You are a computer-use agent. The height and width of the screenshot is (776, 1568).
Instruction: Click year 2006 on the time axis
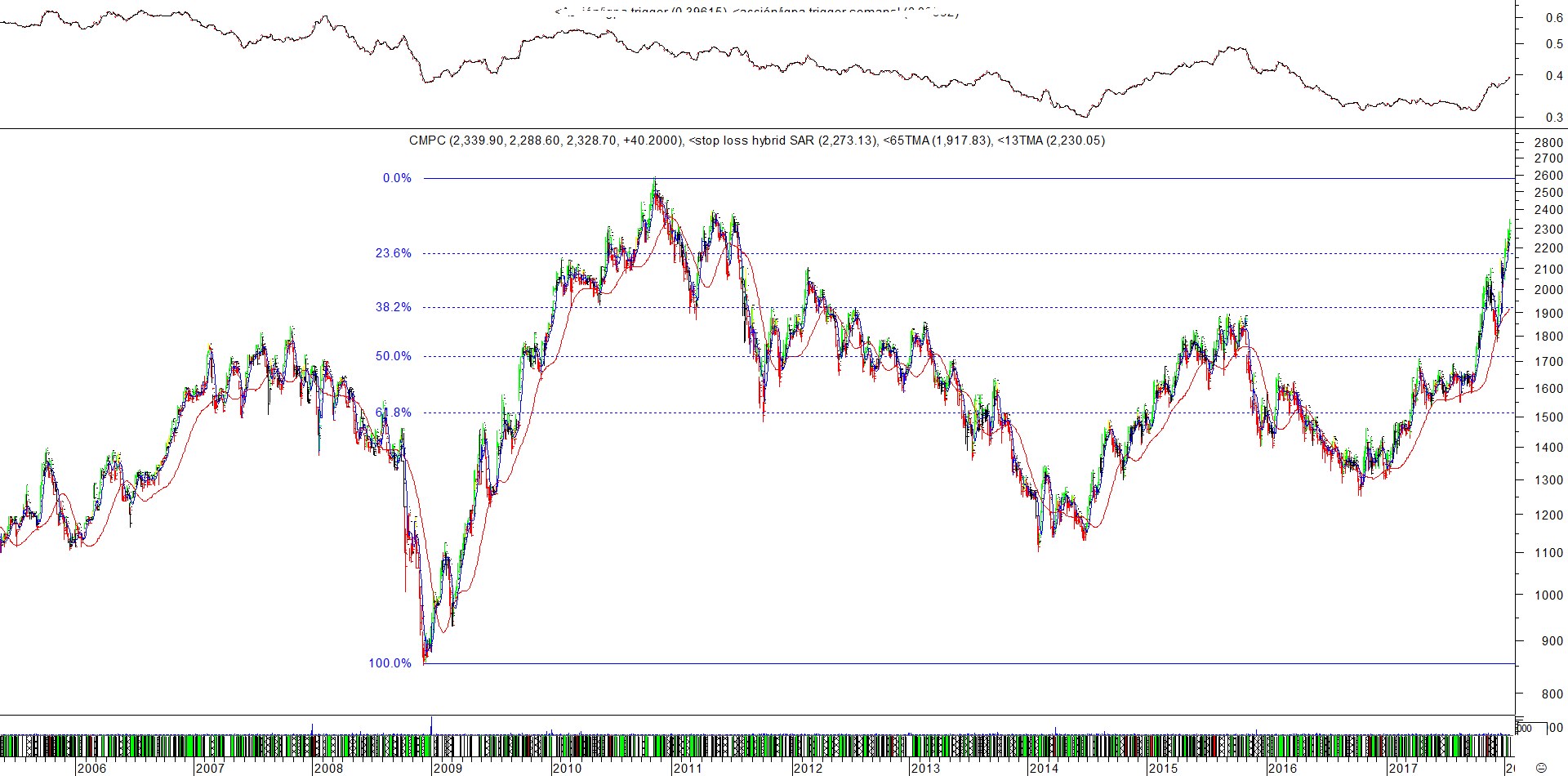click(91, 768)
